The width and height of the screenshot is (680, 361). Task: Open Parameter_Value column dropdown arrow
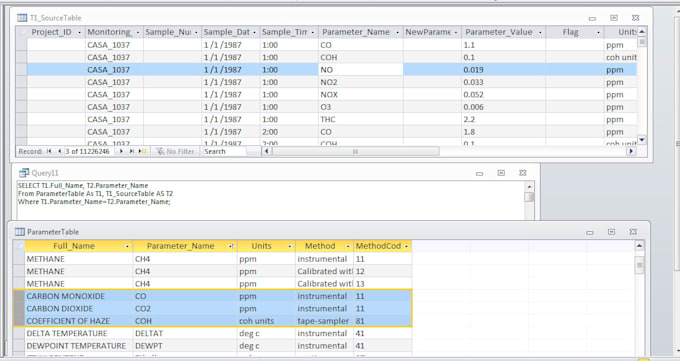point(540,33)
